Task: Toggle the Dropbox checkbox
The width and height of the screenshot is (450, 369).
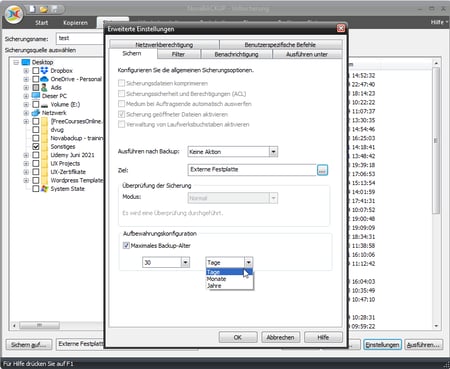Action: 36,71
